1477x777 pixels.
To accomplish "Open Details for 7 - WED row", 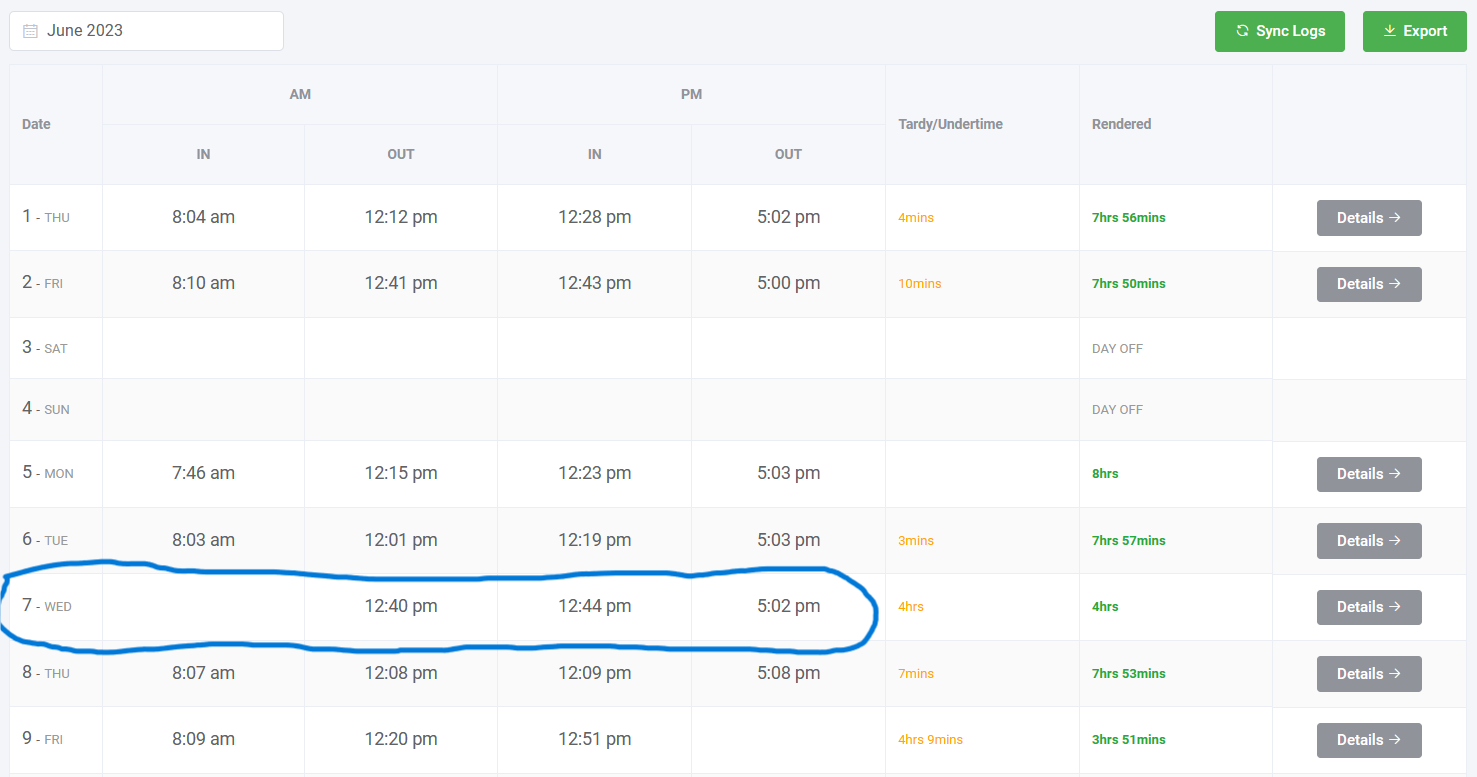I will click(1368, 607).
